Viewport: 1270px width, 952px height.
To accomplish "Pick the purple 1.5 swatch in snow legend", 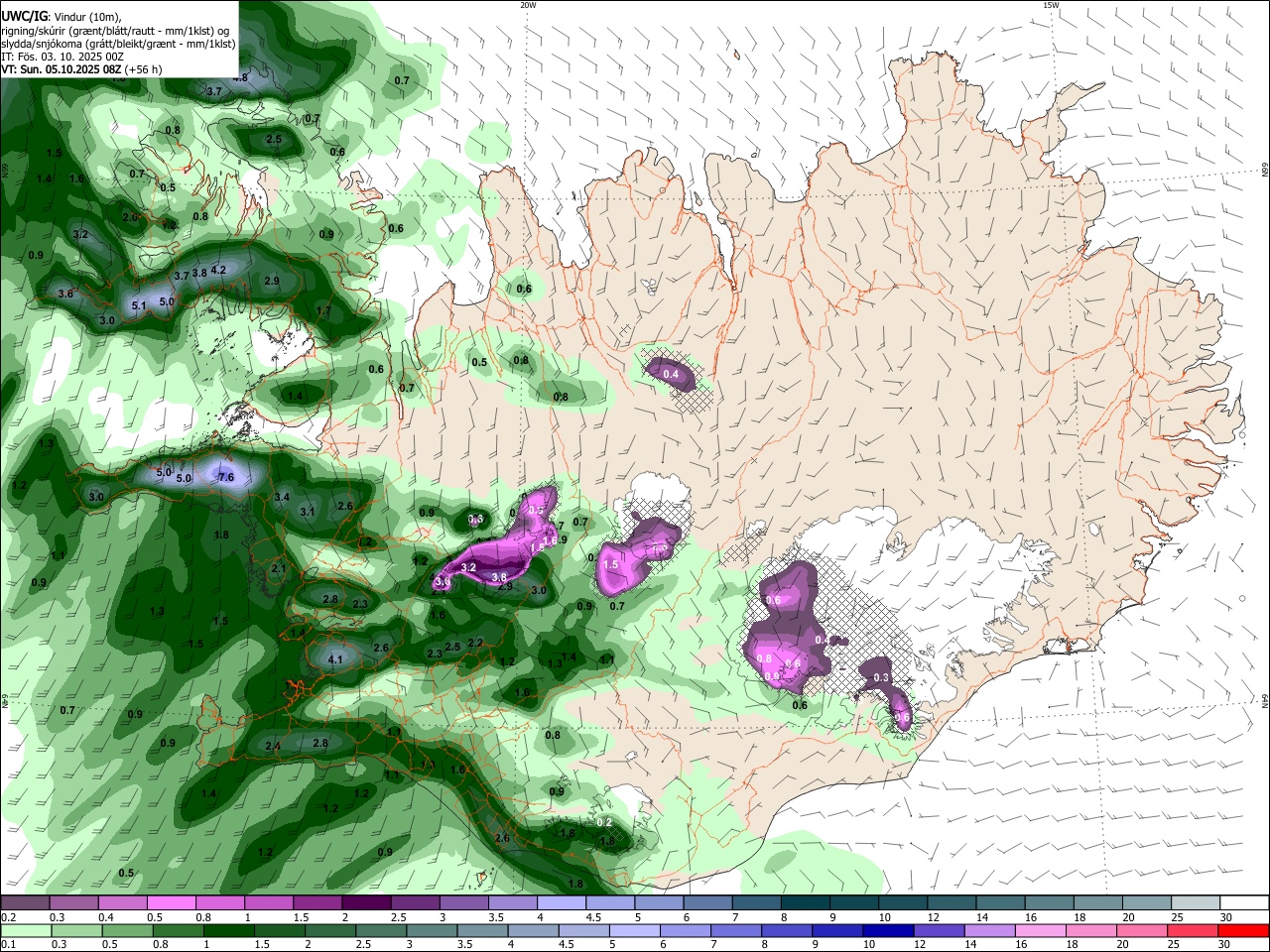I will (x=317, y=902).
